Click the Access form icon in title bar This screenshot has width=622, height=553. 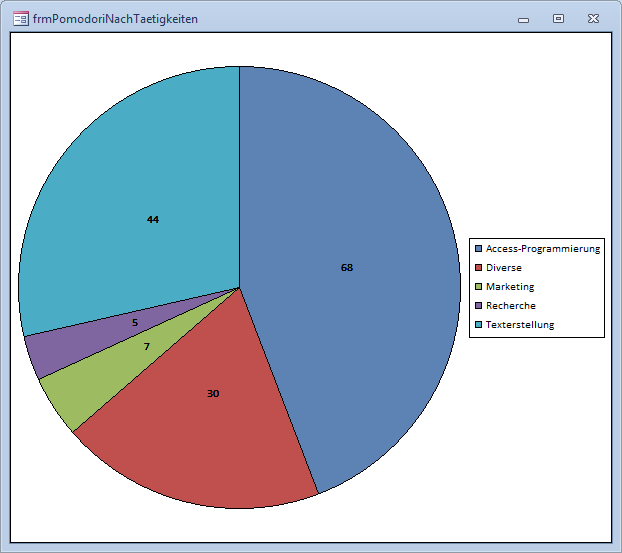[x=20, y=18]
